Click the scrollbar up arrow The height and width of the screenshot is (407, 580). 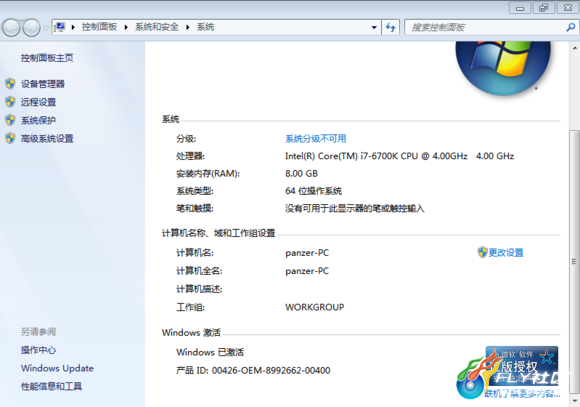pyautogui.click(x=574, y=48)
